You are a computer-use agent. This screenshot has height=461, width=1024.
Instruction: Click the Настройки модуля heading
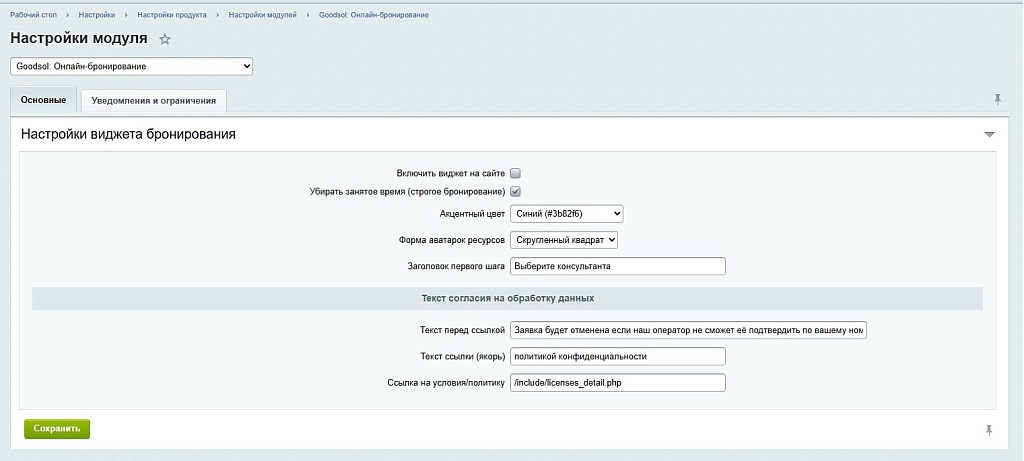coord(79,38)
